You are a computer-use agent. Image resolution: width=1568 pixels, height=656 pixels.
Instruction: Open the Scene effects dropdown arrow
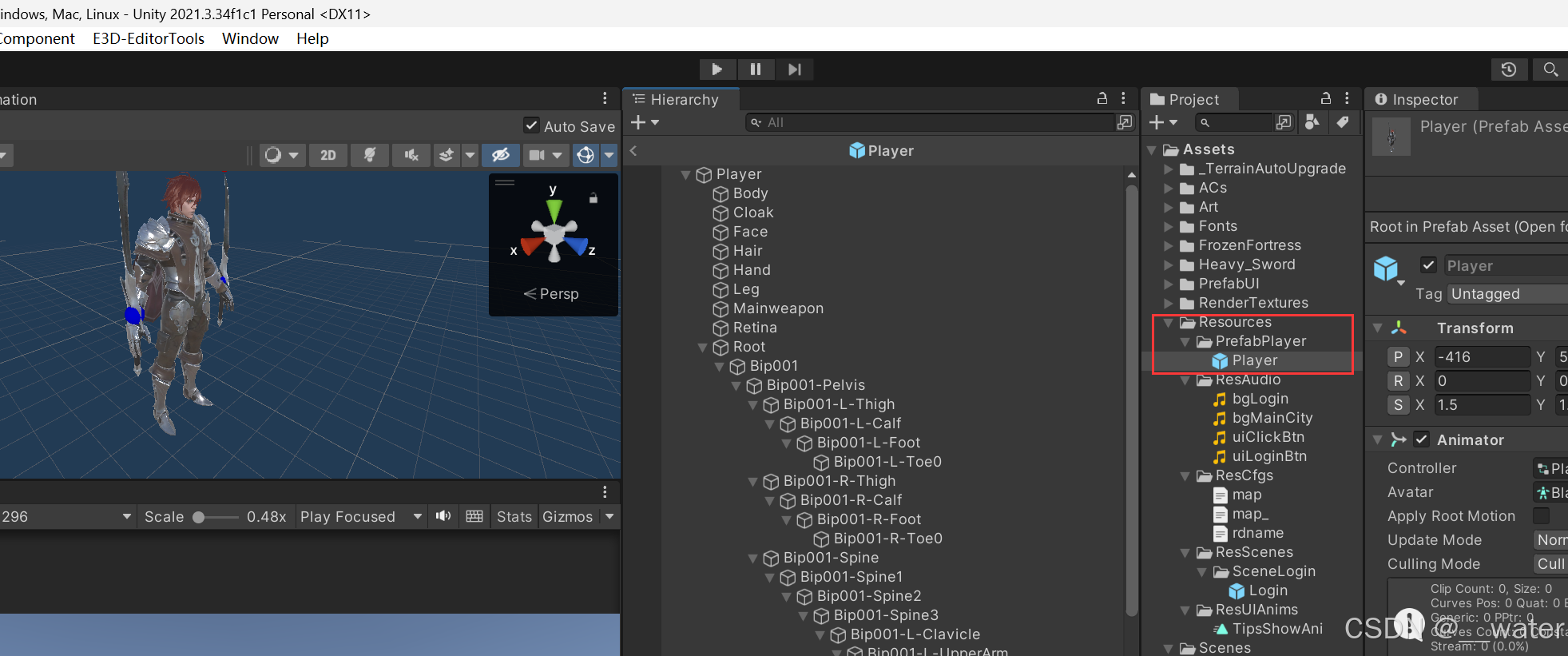470,155
